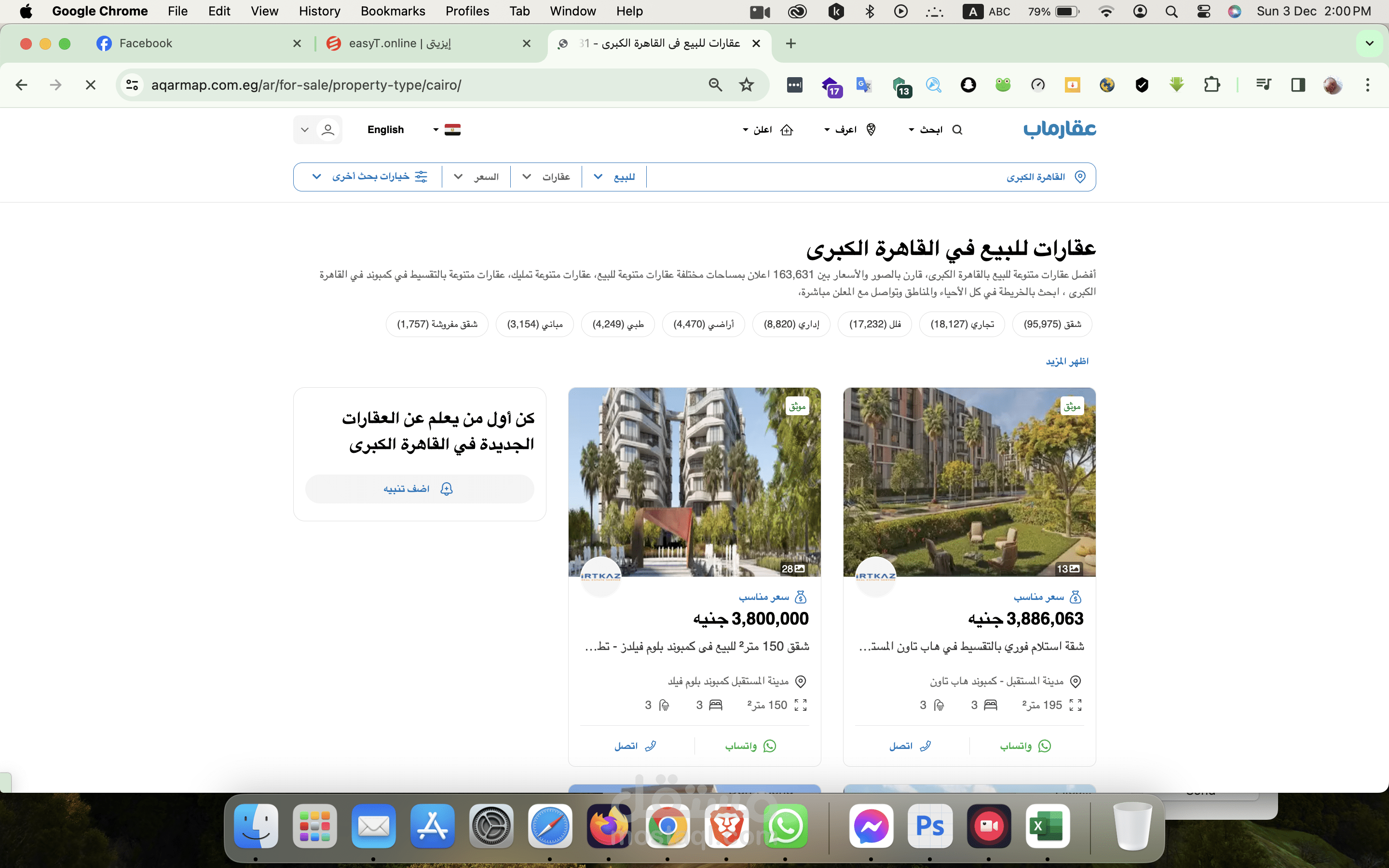1389x868 pixels.
Task: Open System Settings from the Dock
Action: (x=491, y=827)
